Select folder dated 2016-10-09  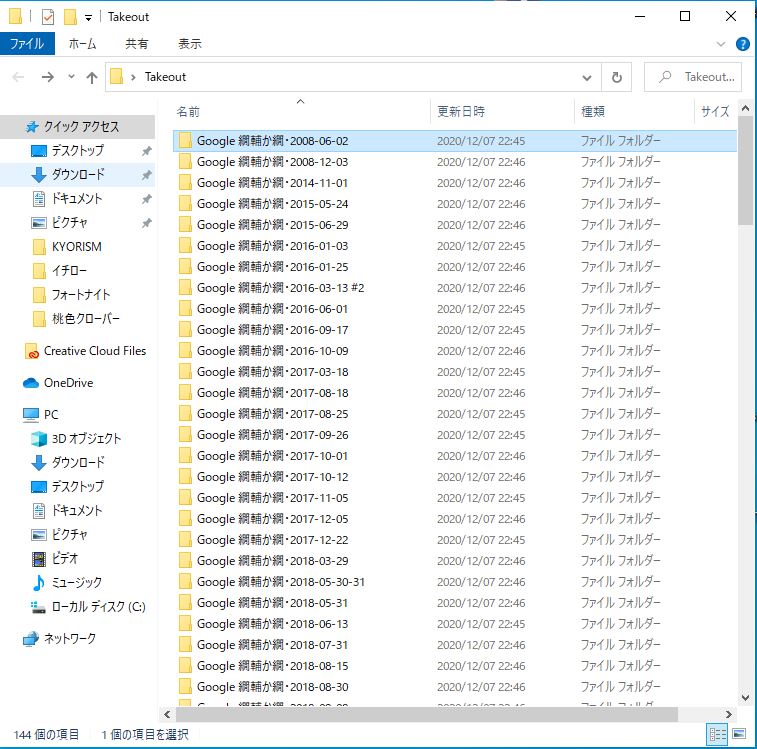(x=454, y=351)
